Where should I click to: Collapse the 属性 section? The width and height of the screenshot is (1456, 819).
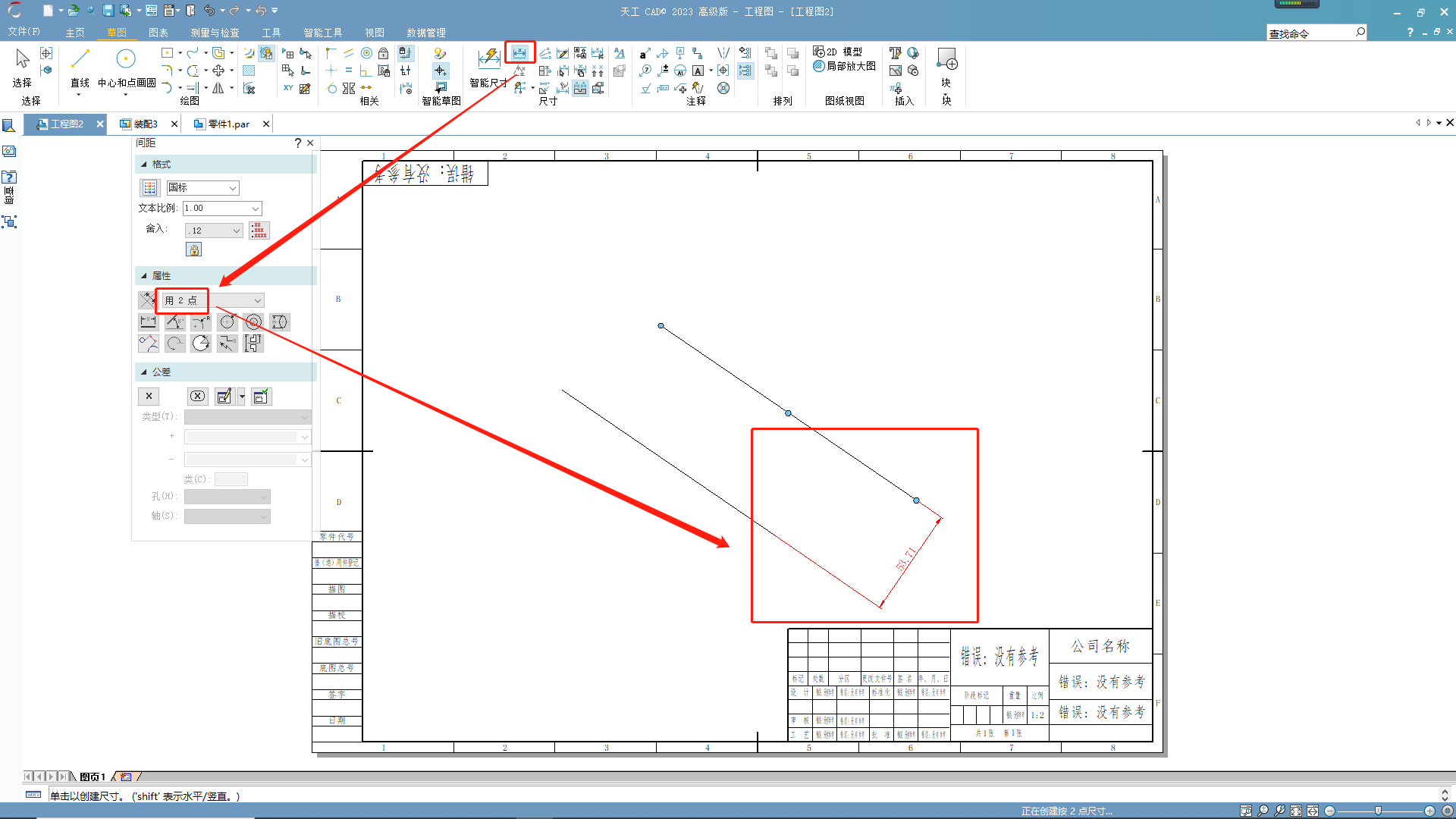click(144, 275)
